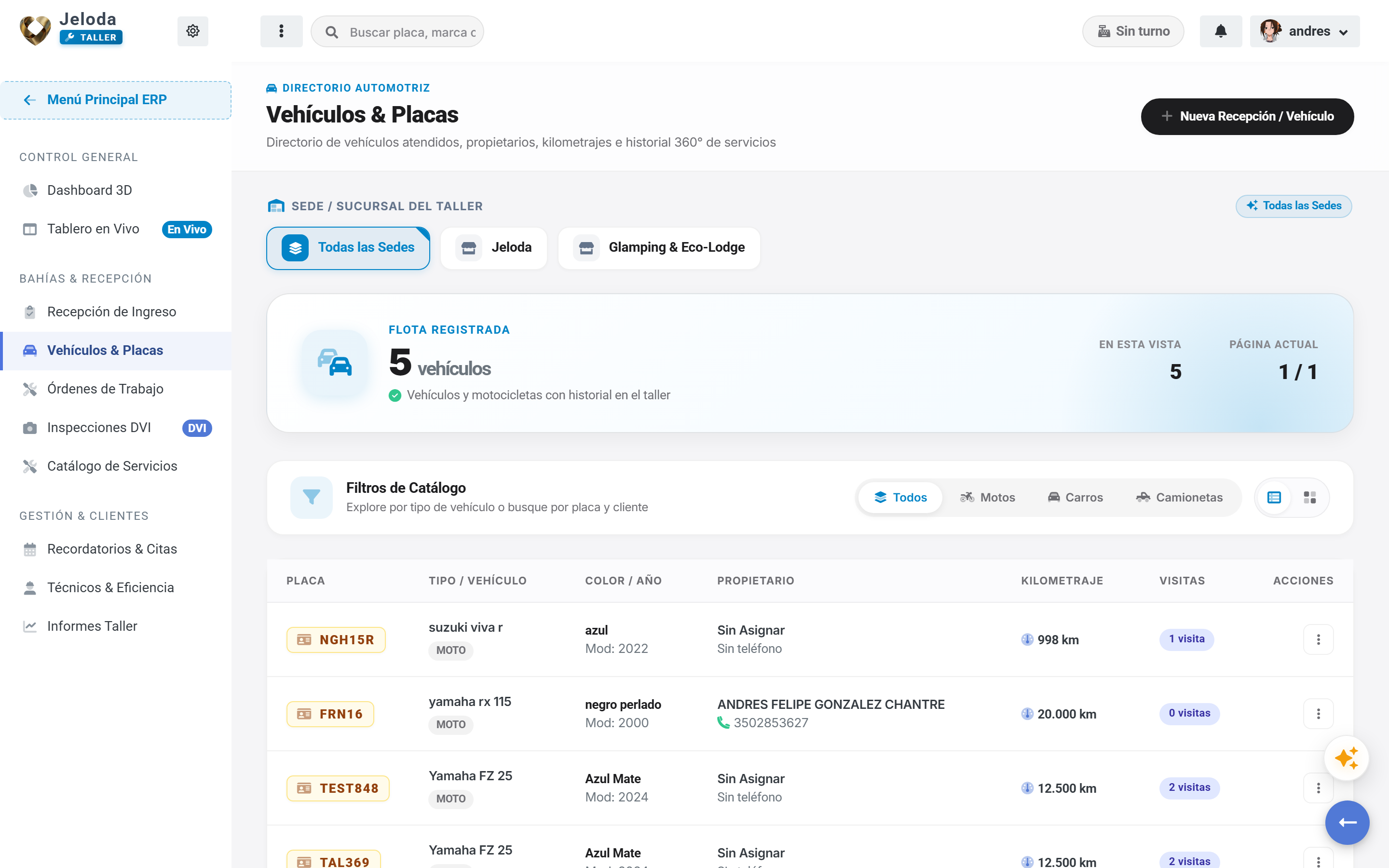Open Órdenes de Trabajo section

(x=116, y=389)
